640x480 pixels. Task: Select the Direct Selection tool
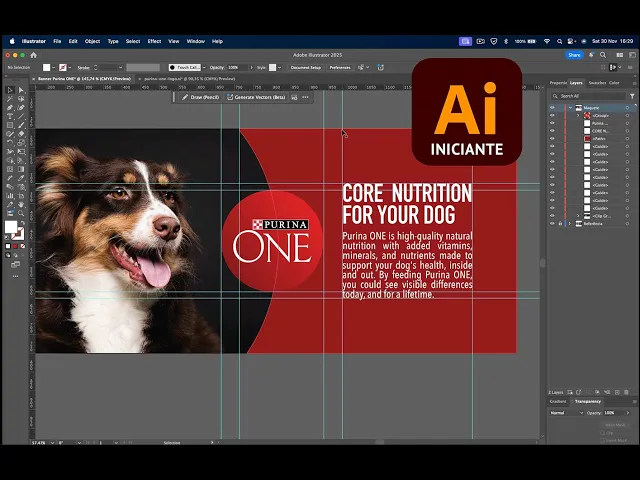click(21, 90)
